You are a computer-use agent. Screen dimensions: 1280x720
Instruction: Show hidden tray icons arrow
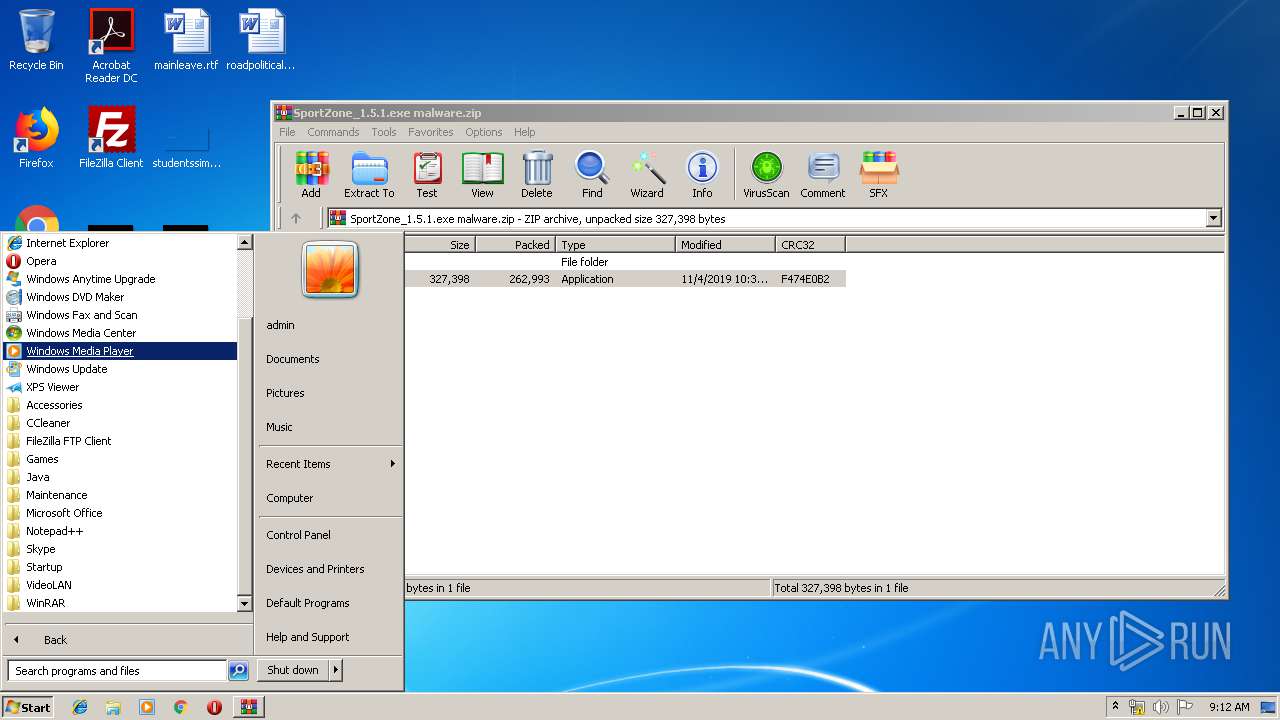click(x=1116, y=707)
